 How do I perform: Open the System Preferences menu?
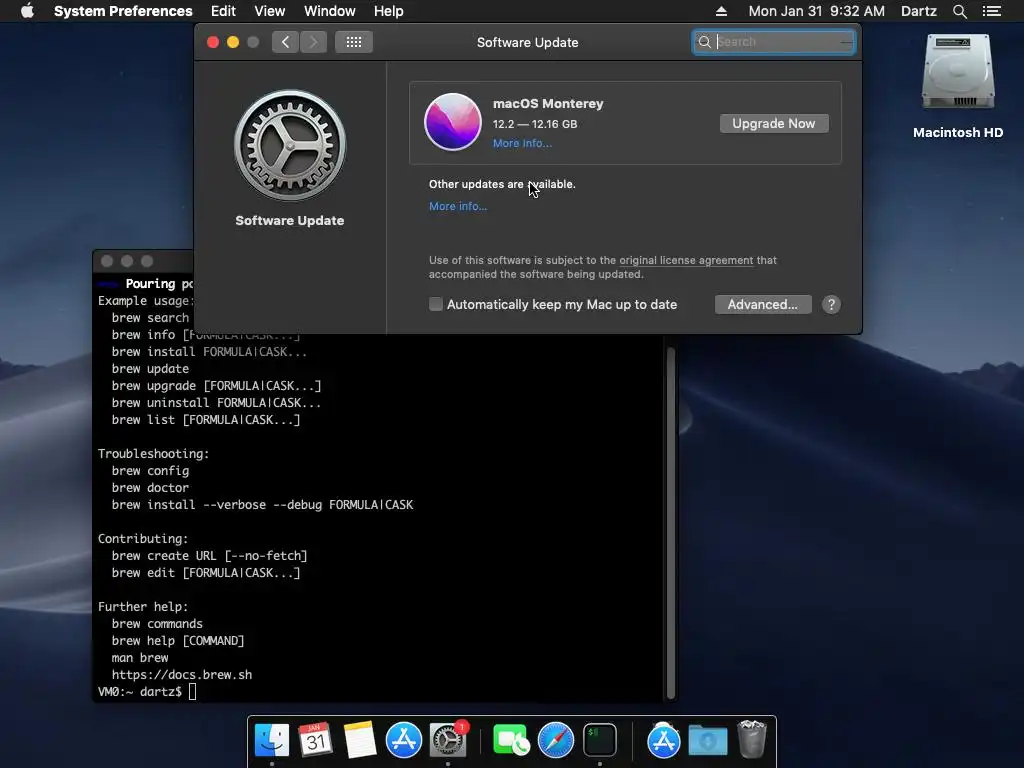[x=123, y=11]
